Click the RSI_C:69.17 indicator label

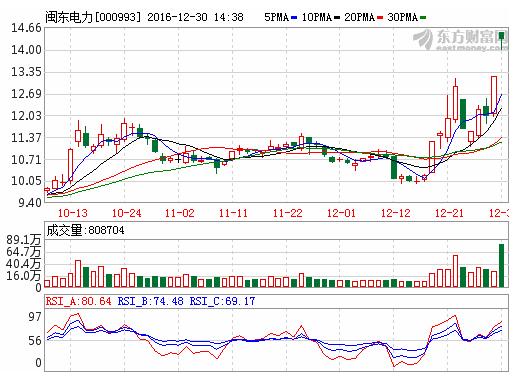click(222, 301)
